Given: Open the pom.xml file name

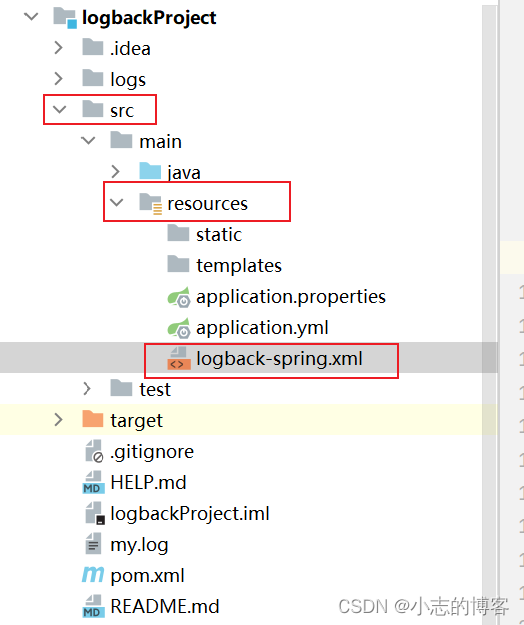Looking at the screenshot, I should 147,576.
